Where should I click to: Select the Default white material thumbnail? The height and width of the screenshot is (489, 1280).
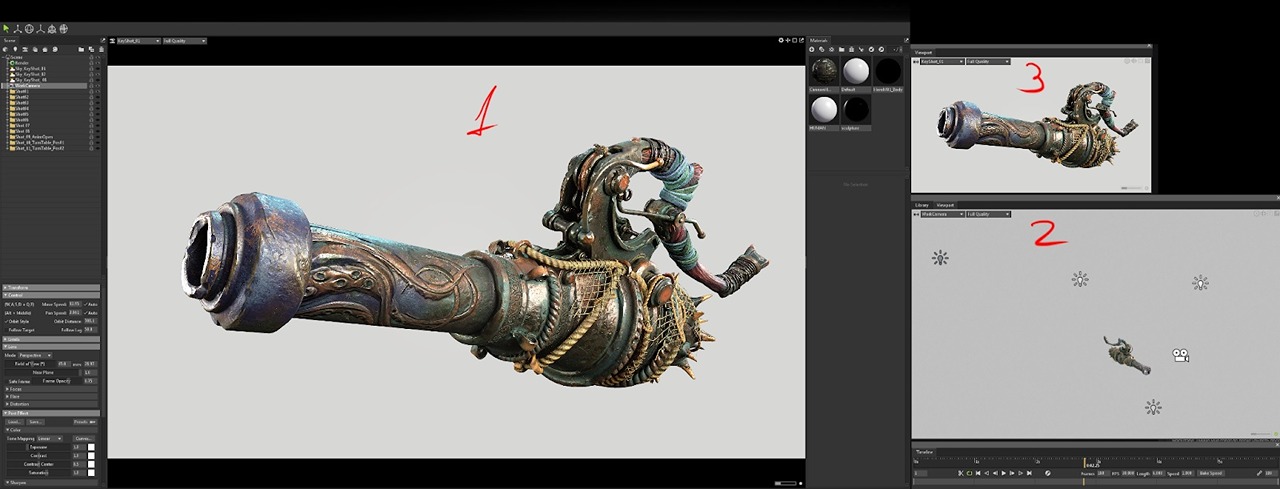click(x=857, y=71)
